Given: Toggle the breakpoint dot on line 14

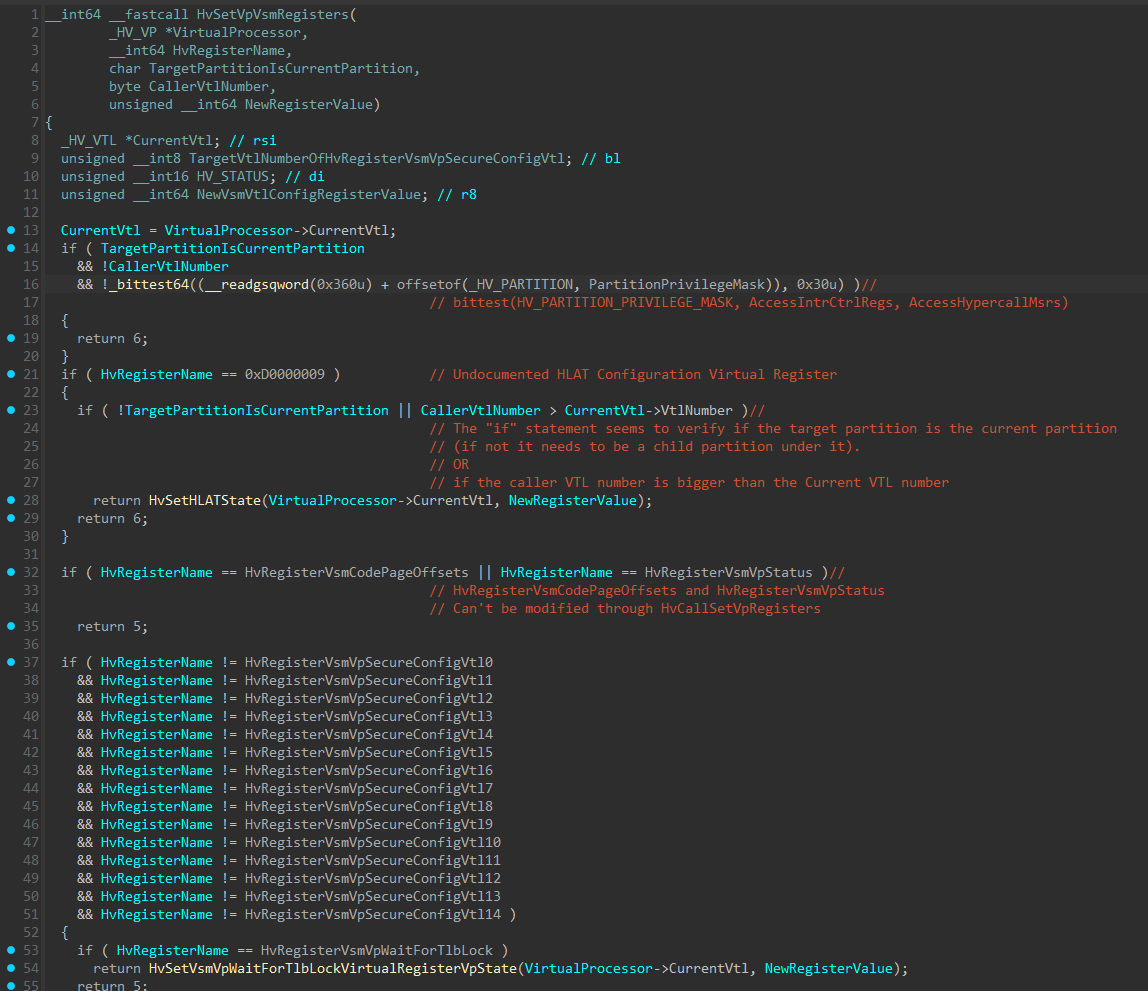Looking at the screenshot, I should 11,248.
